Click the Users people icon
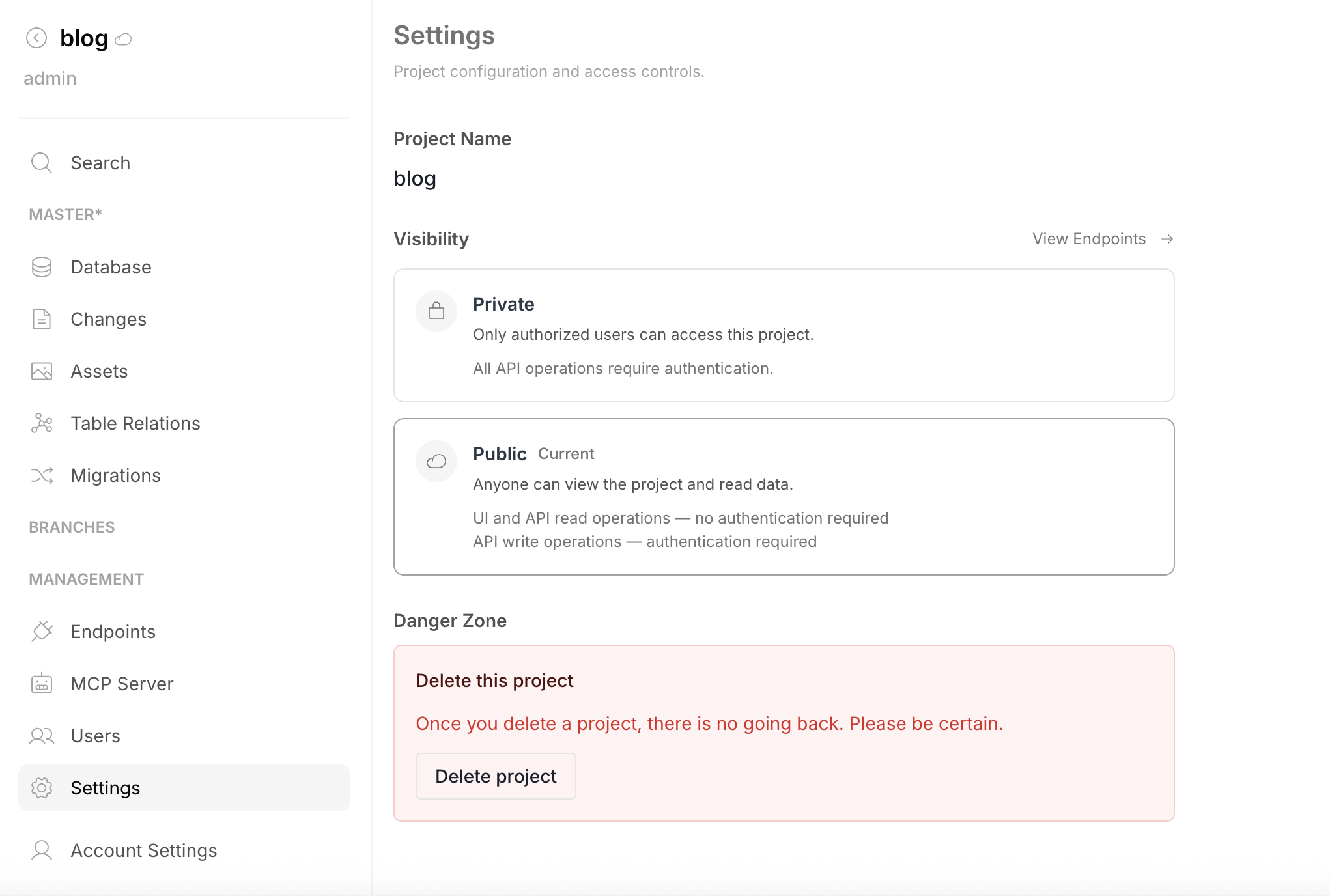This screenshot has height=896, width=1330. coord(41,736)
